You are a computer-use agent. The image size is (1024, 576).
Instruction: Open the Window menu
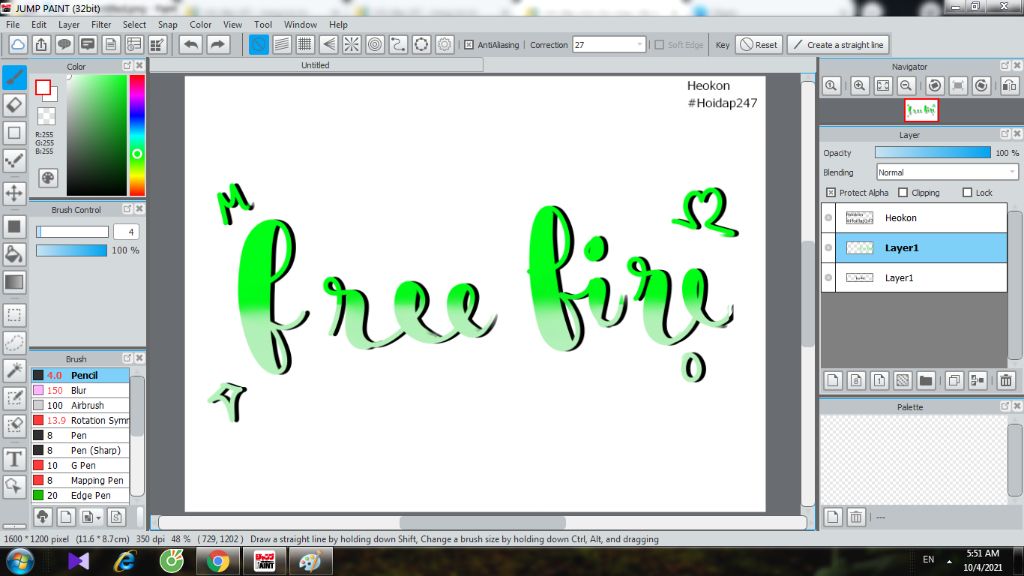(x=300, y=24)
